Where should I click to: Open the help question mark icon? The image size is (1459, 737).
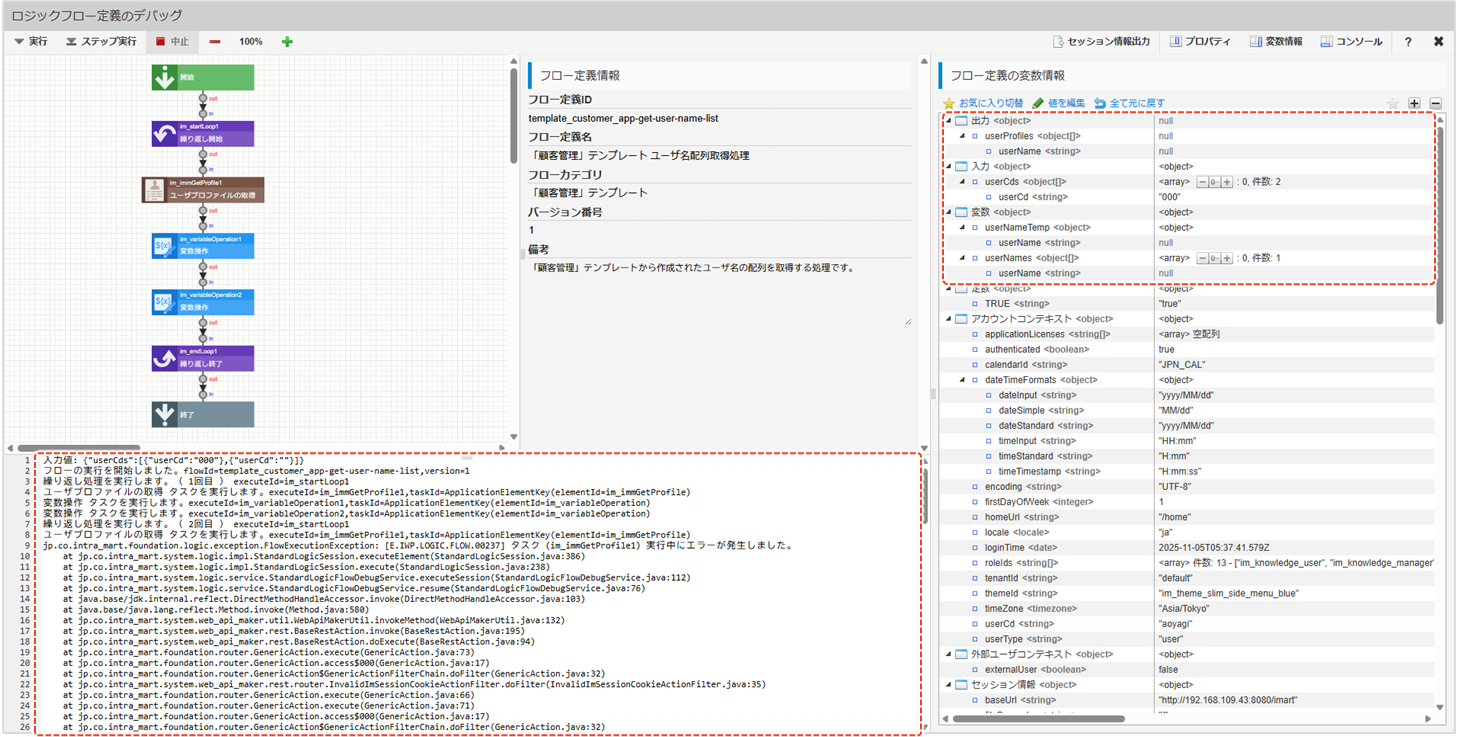[x=1408, y=42]
